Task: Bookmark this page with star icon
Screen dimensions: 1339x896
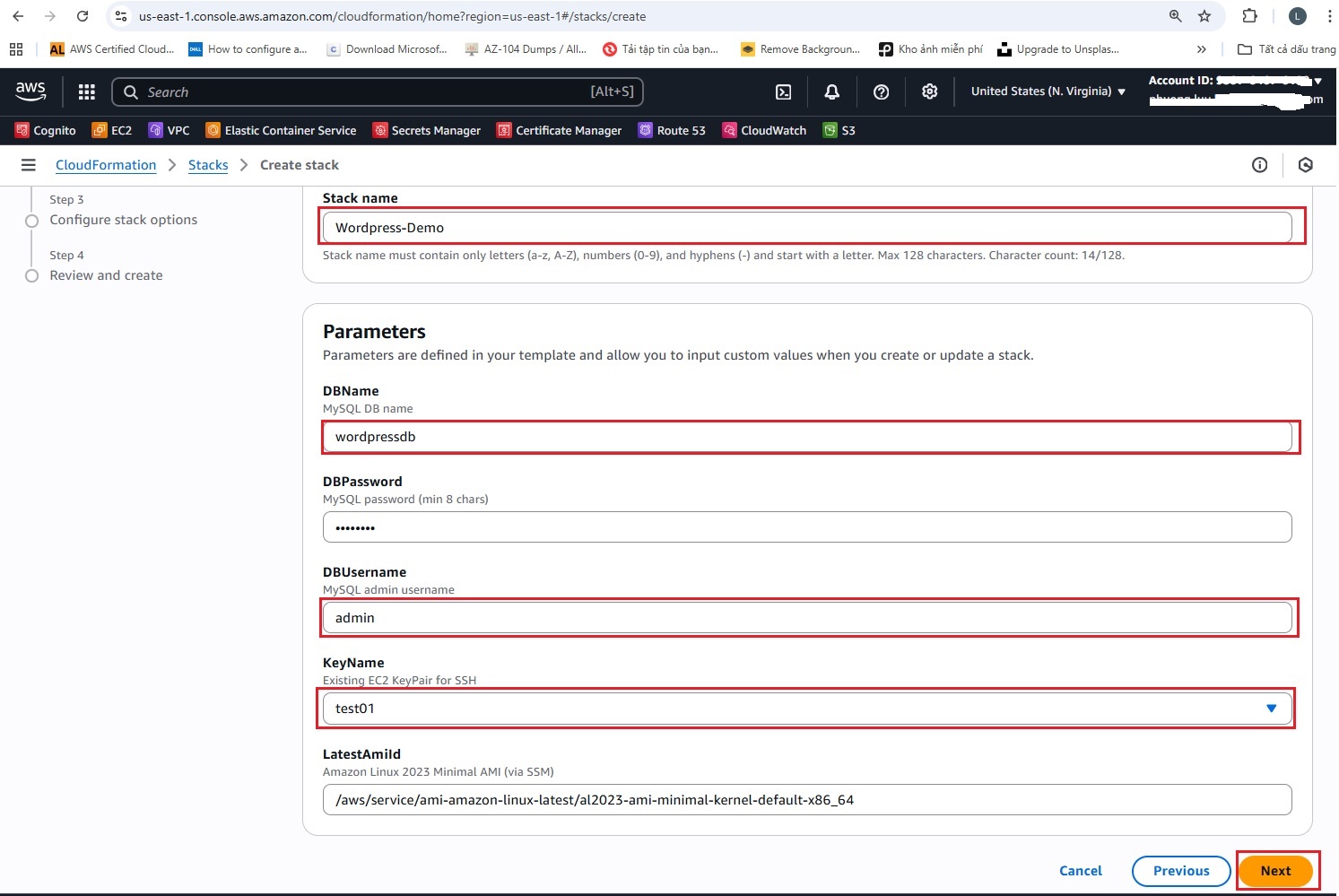Action: tap(1204, 16)
